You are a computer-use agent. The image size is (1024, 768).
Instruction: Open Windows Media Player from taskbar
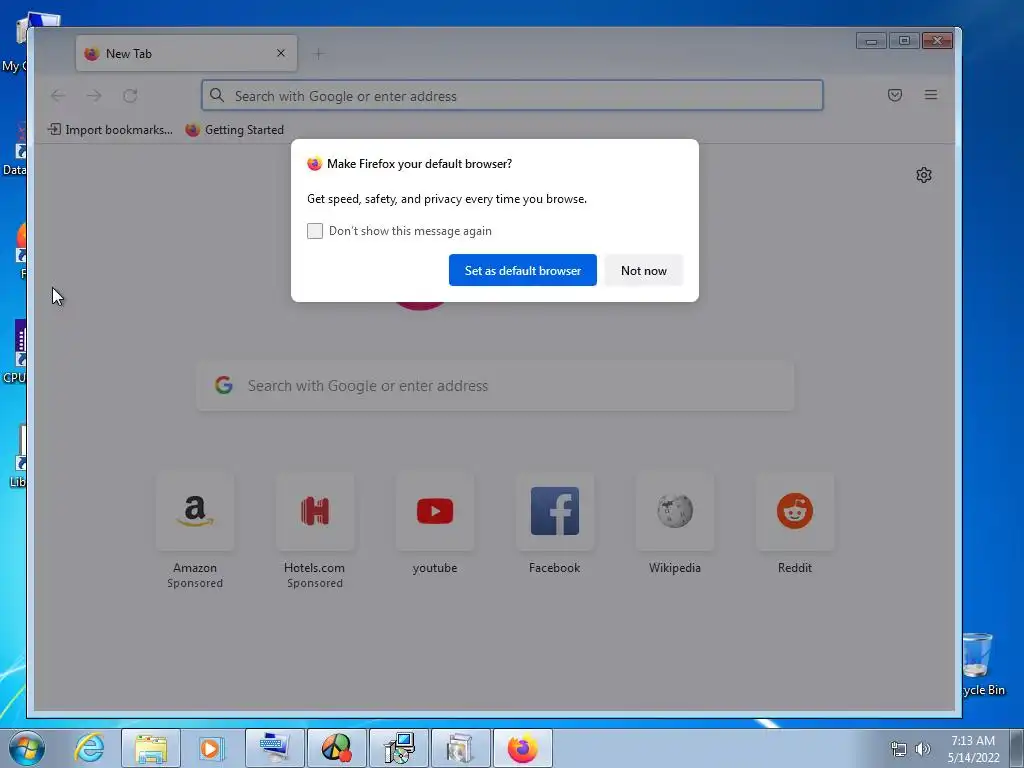[211, 748]
